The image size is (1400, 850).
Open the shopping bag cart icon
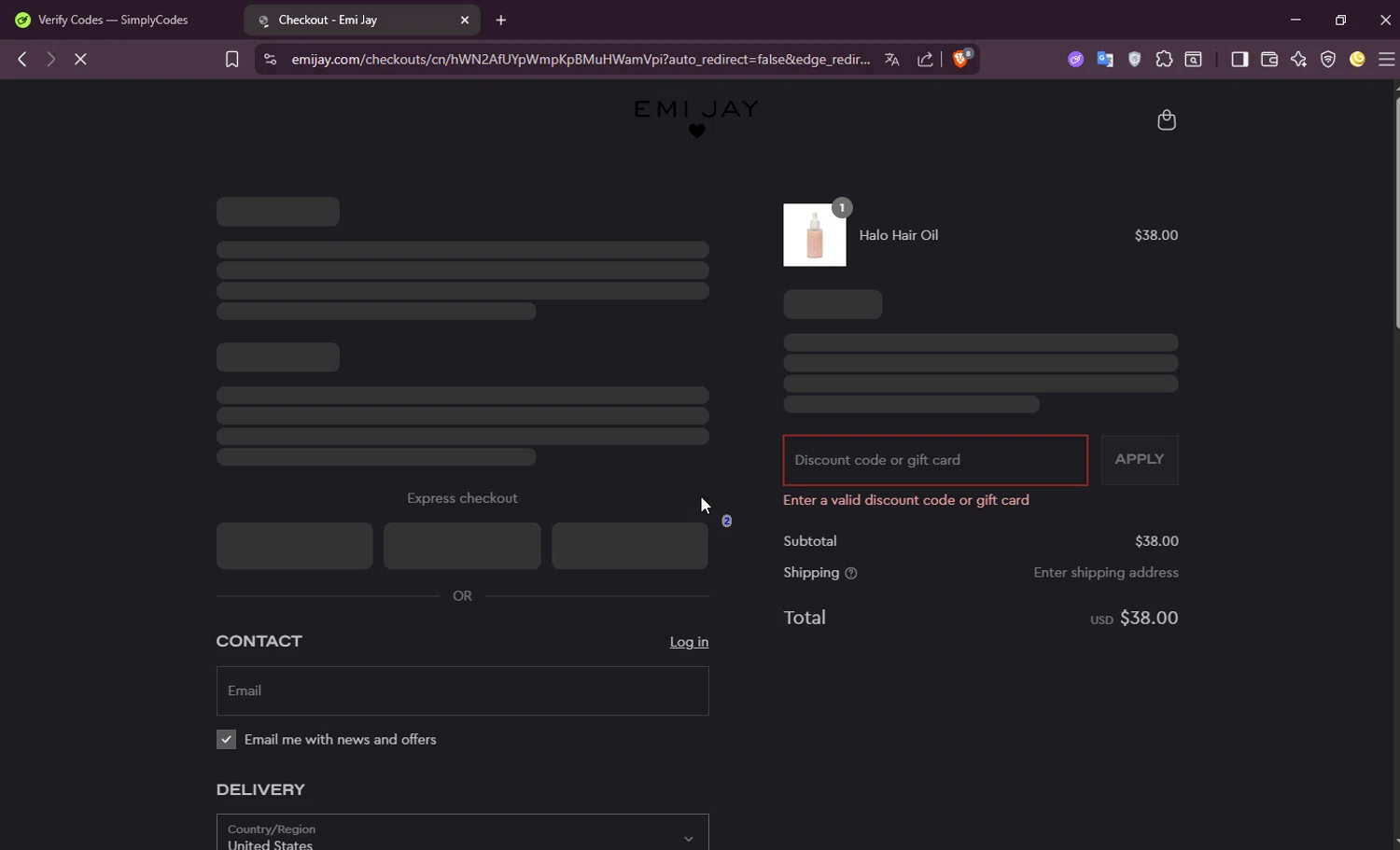point(1167,119)
